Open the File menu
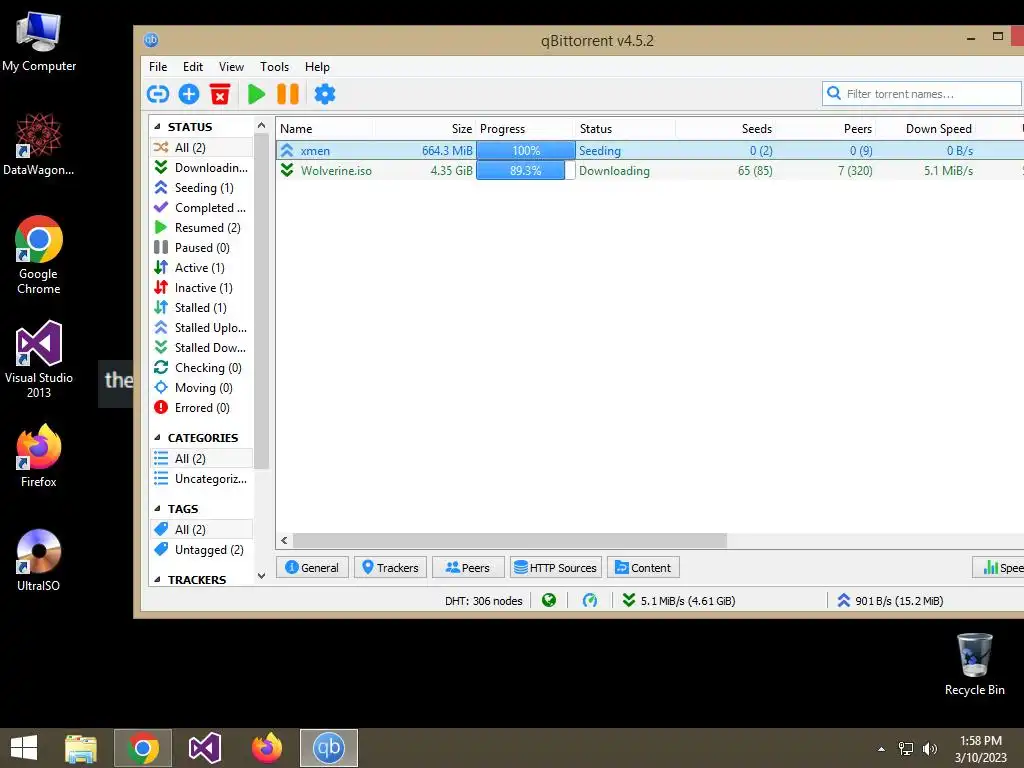This screenshot has height=768, width=1024. 158,67
